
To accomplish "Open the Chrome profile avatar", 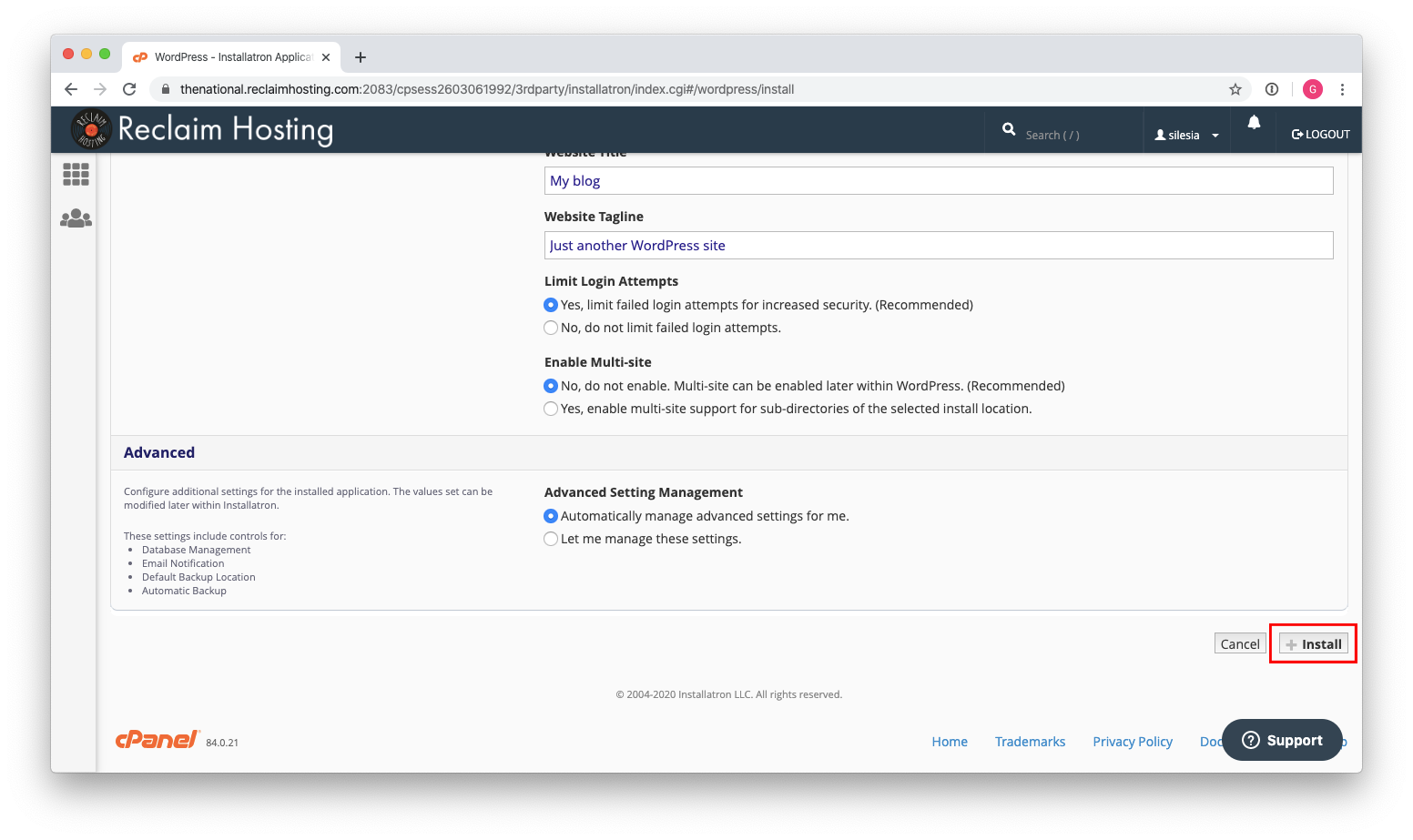I will [x=1312, y=89].
